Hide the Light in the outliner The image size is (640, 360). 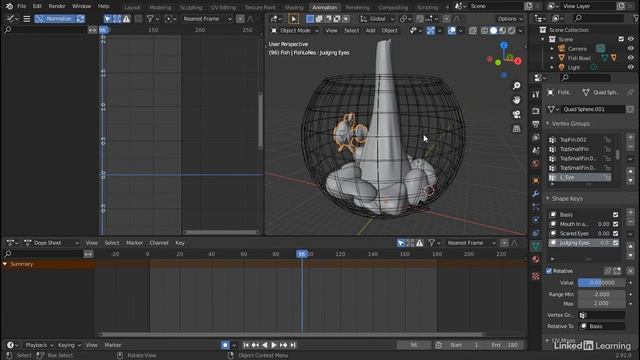click(x=631, y=67)
